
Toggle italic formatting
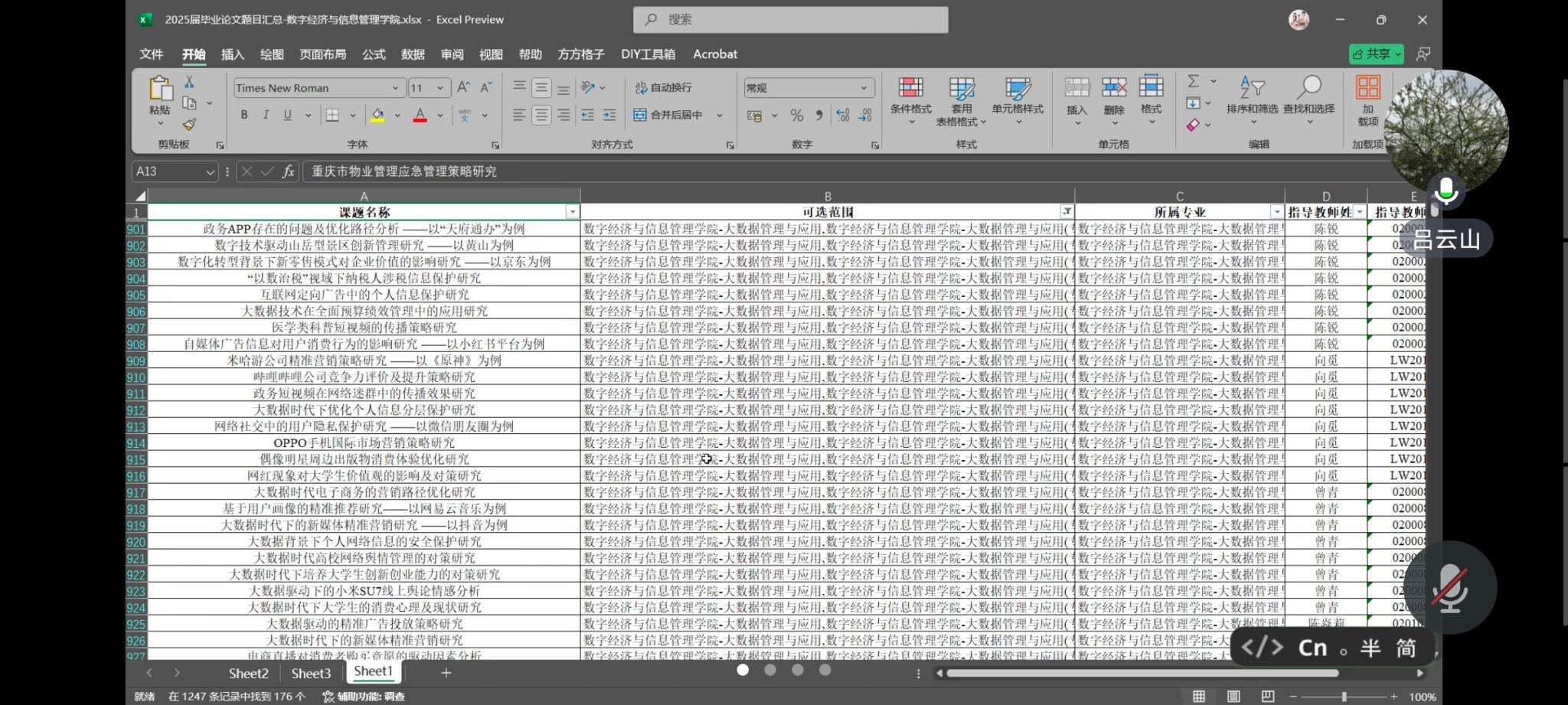[266, 115]
